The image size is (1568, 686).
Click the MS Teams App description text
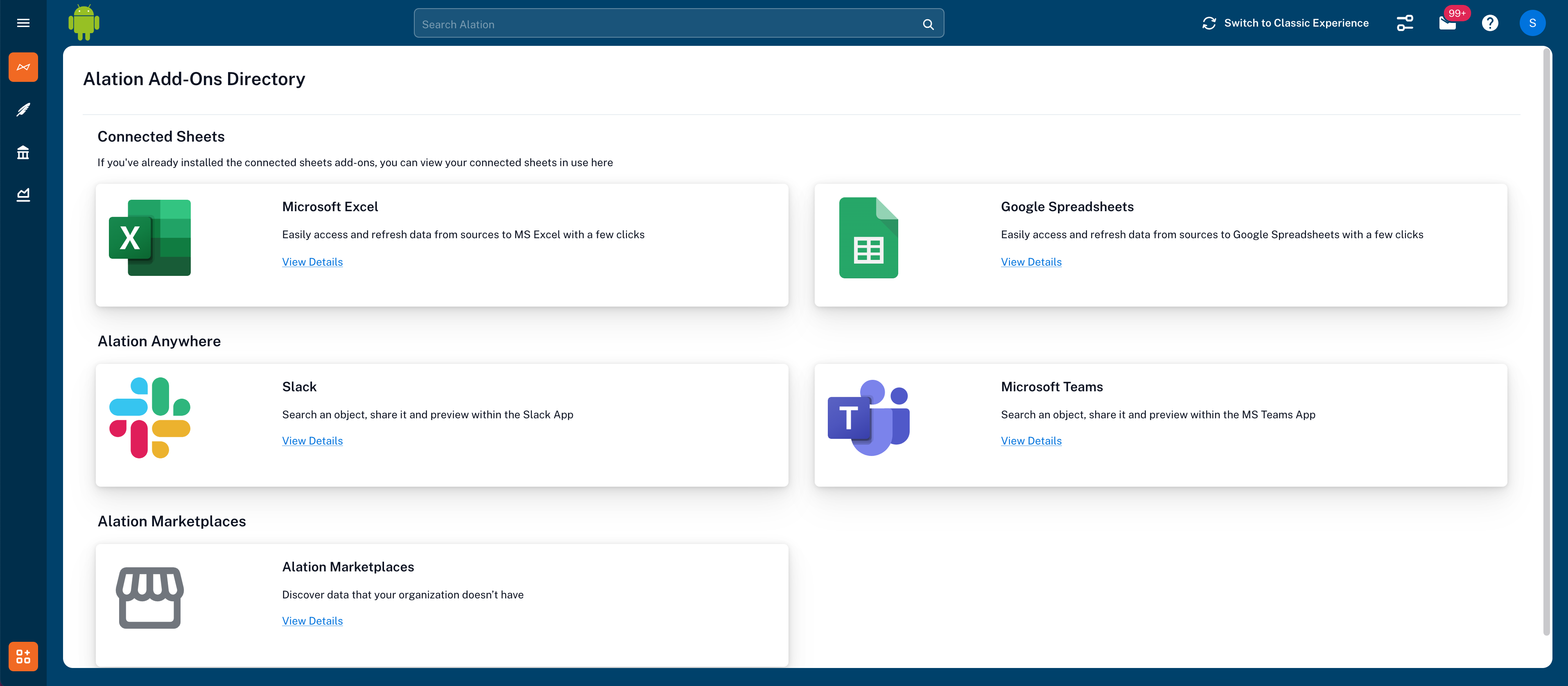[x=1158, y=415]
